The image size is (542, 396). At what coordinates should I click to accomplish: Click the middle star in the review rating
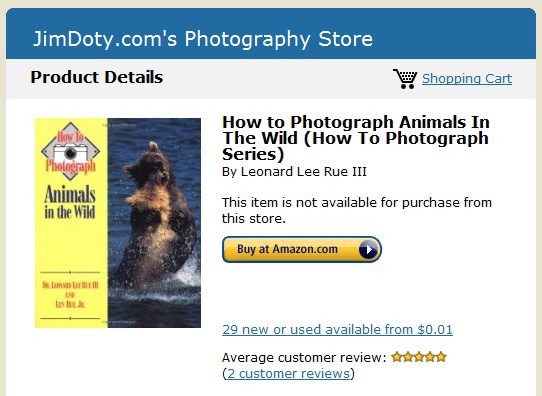(x=419, y=357)
